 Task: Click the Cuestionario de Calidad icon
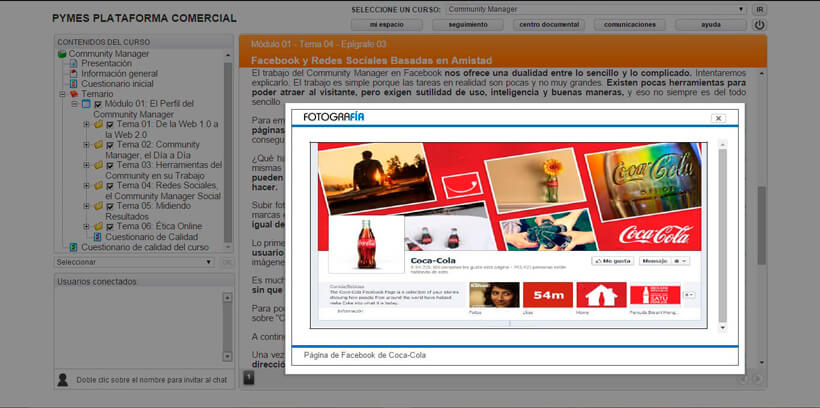pos(97,237)
